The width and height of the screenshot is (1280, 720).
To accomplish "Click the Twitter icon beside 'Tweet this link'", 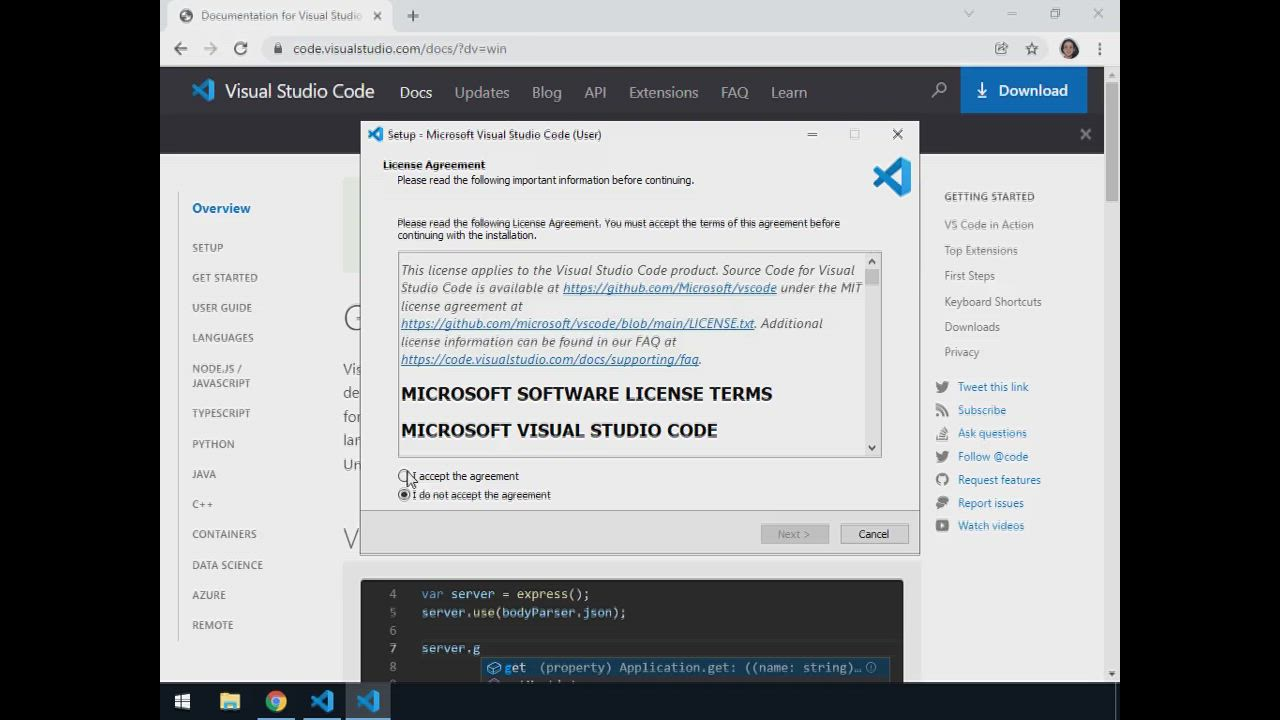I will [942, 387].
